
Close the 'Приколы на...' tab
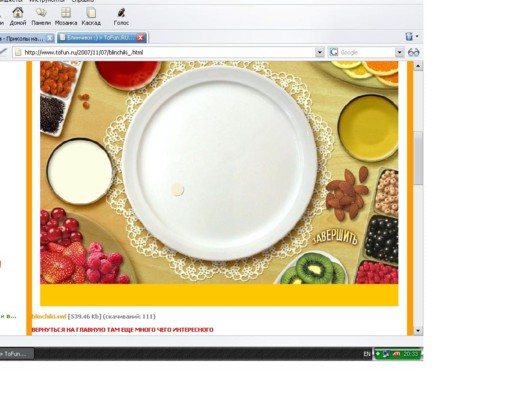(x=49, y=38)
